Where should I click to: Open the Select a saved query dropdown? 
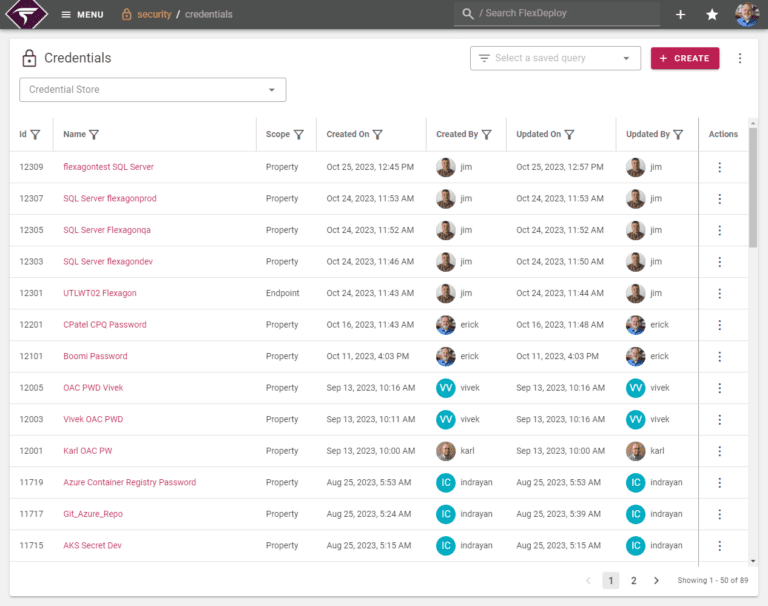[555, 58]
